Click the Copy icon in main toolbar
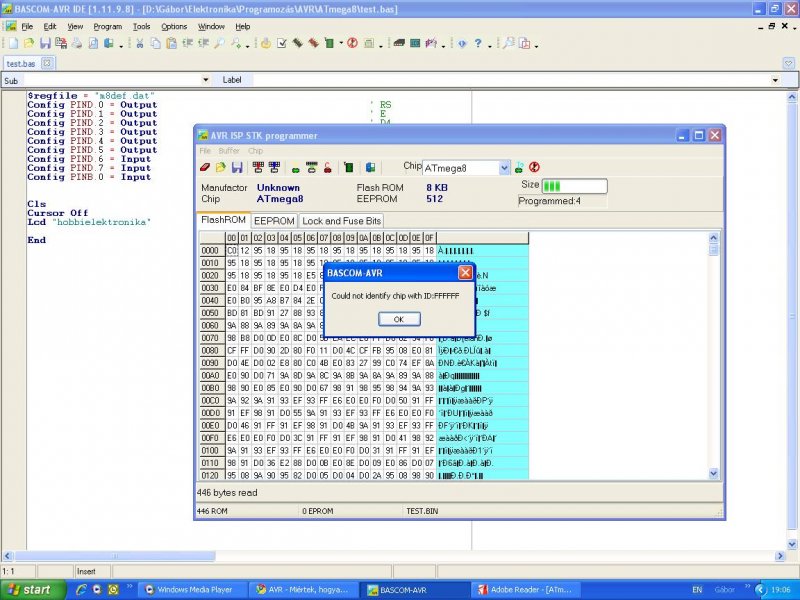The width and height of the screenshot is (800, 600). click(156, 43)
